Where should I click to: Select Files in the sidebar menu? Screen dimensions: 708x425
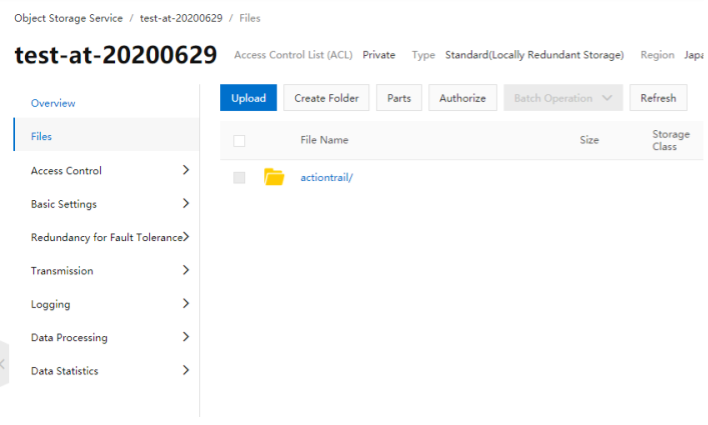107,135
